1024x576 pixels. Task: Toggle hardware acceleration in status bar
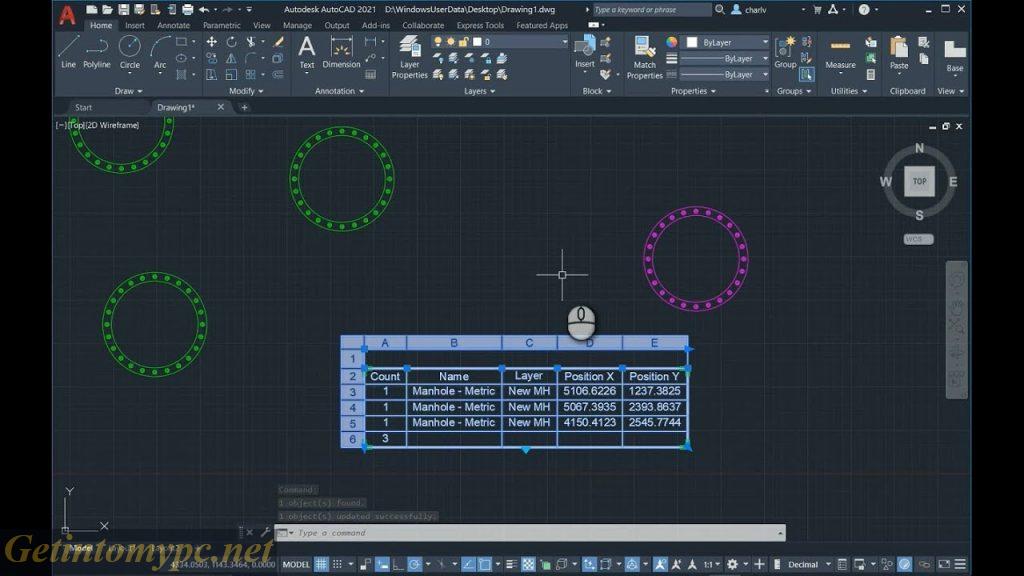(x=904, y=564)
